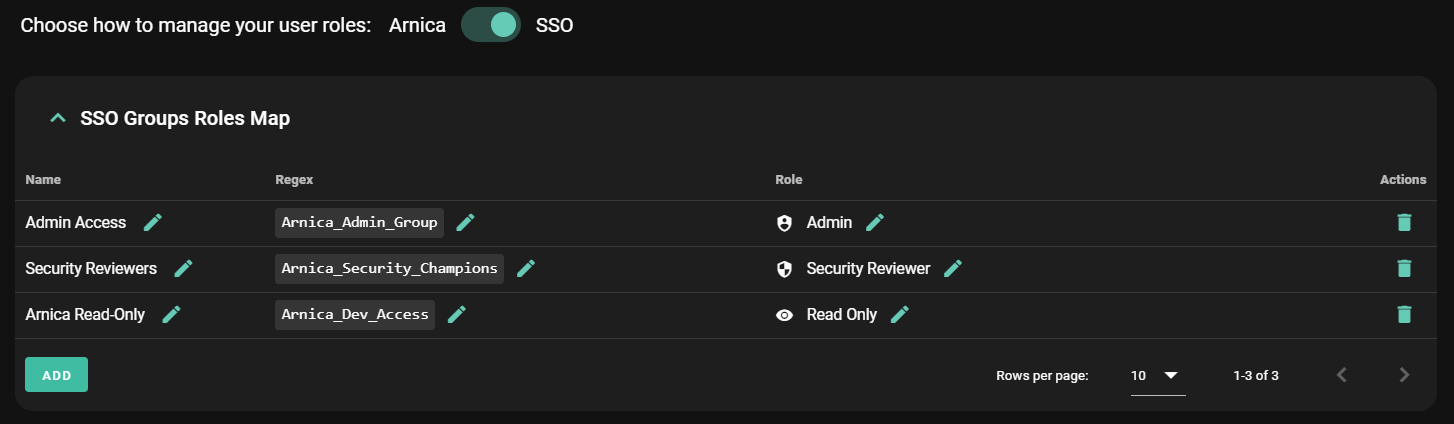The image size is (1454, 424).
Task: Go to the next page arrow
Action: point(1404,375)
